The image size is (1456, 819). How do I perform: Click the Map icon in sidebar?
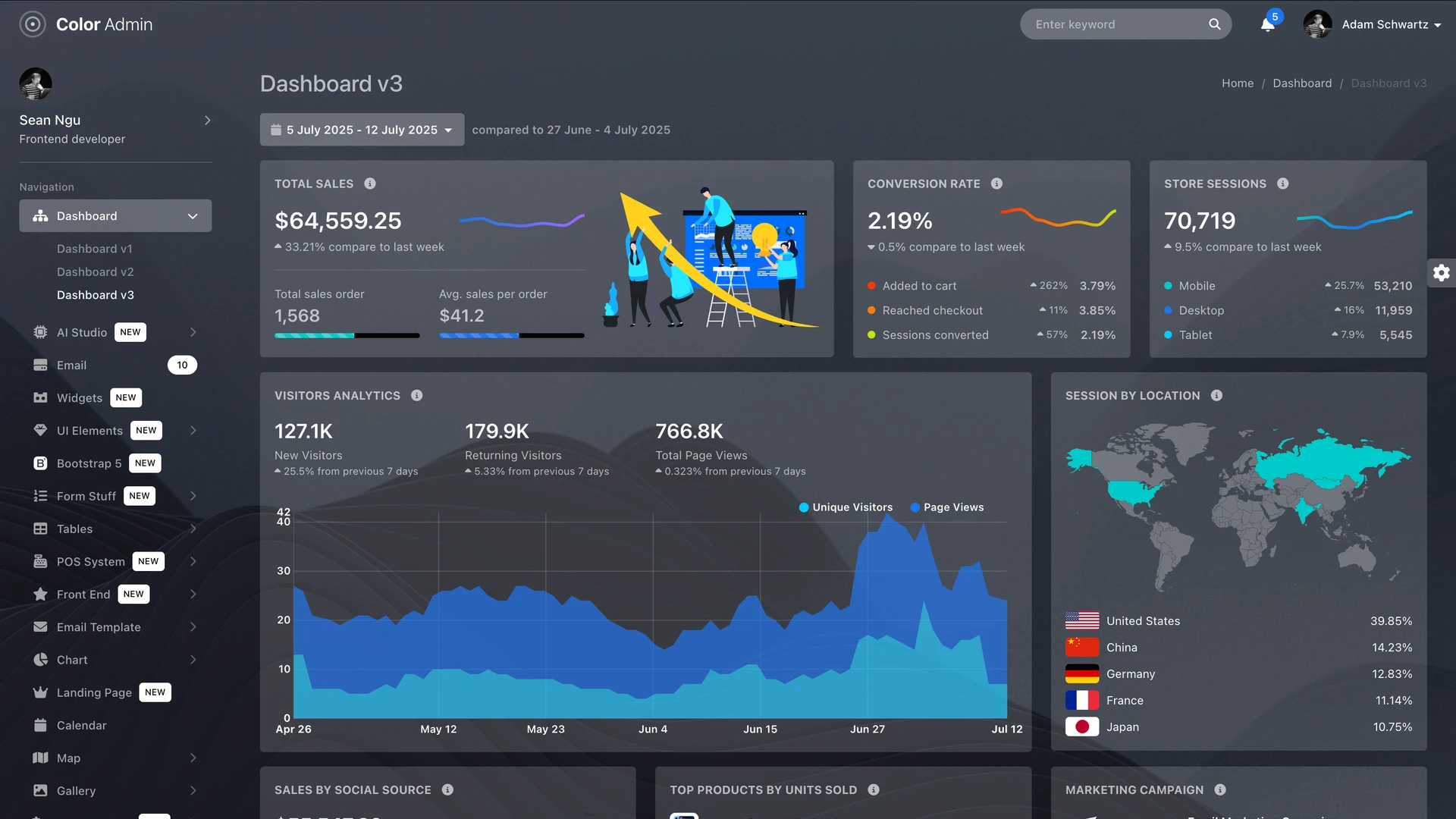pyautogui.click(x=40, y=758)
